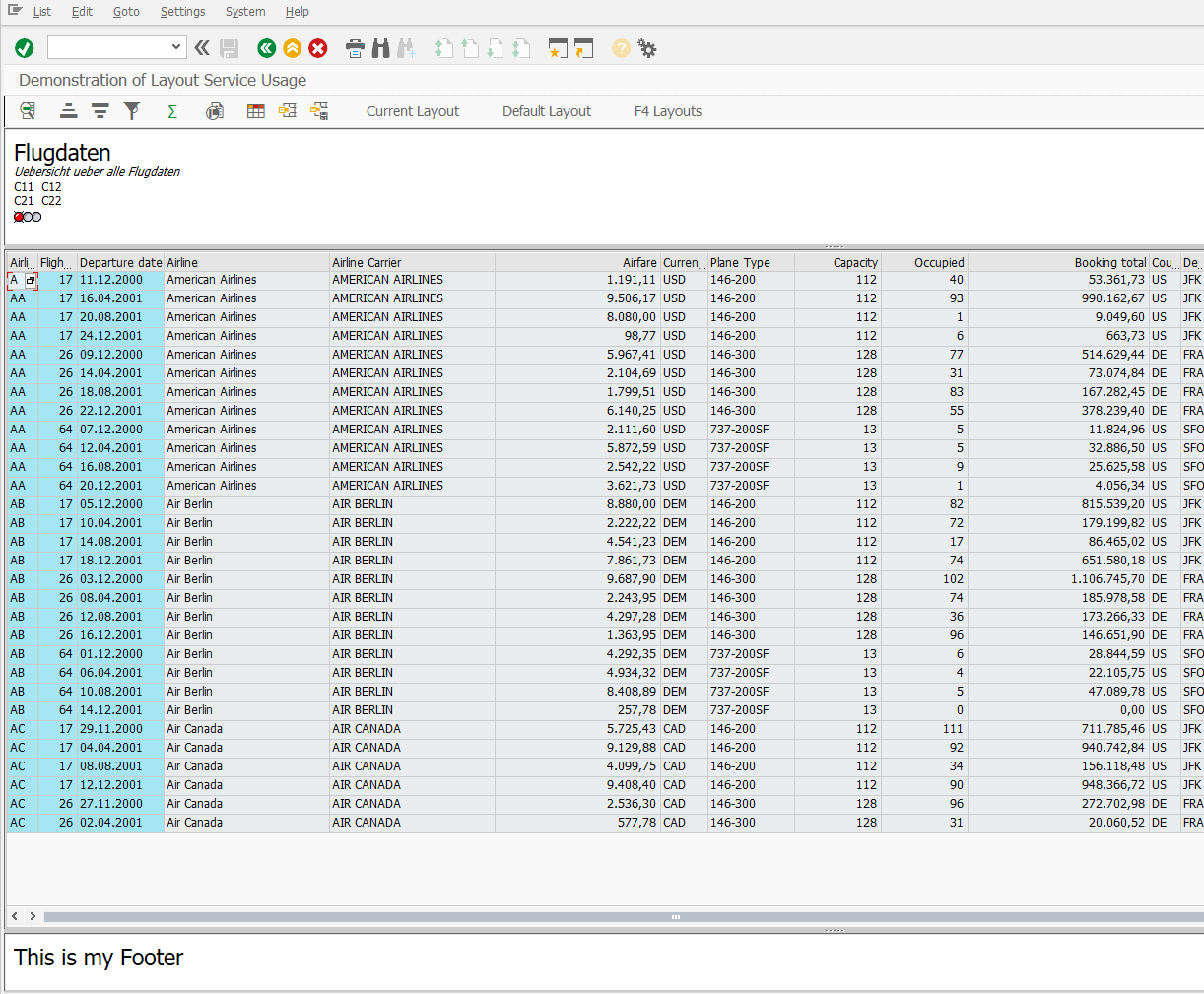
Task: Click the Details magnifier icon in list toolbar
Action: [28, 111]
